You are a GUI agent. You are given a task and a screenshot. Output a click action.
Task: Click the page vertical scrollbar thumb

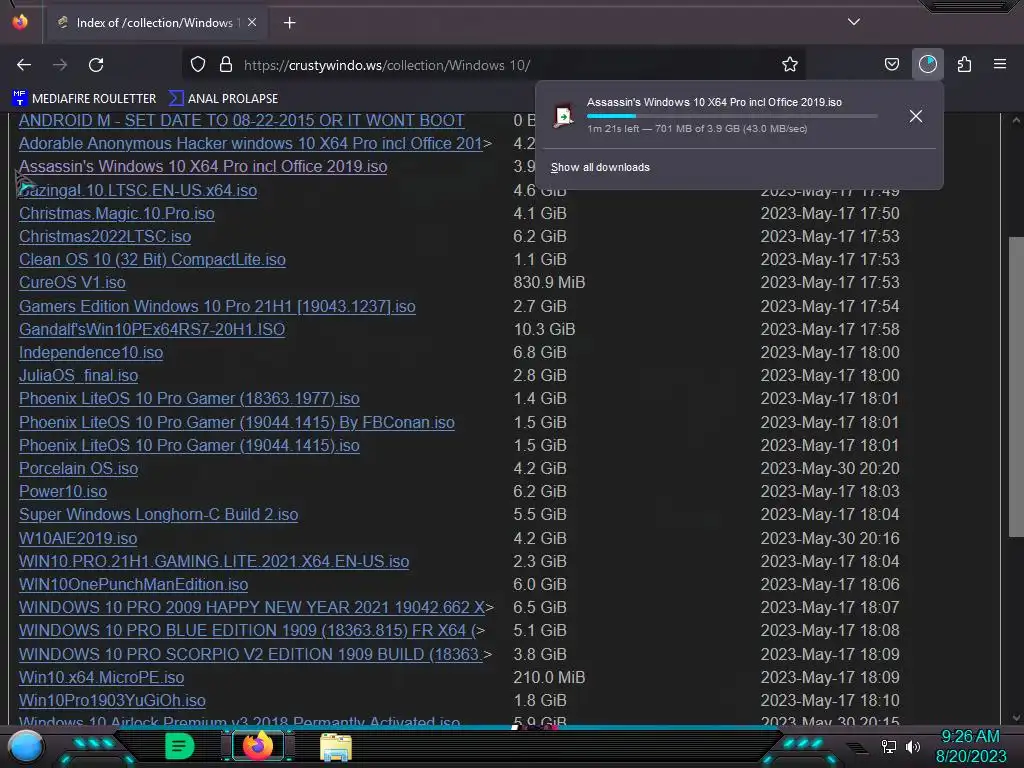[1016, 385]
